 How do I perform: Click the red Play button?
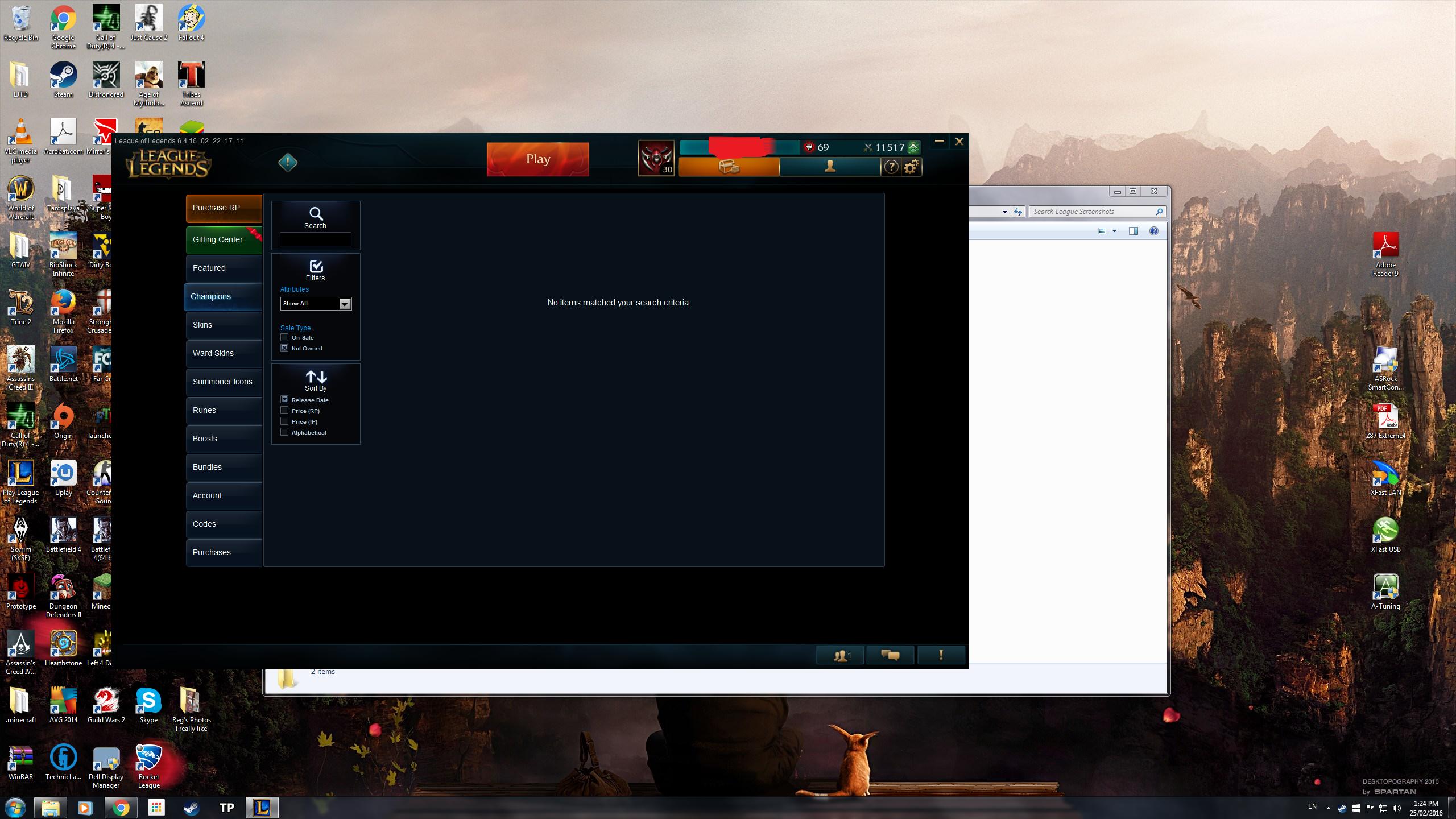click(537, 159)
